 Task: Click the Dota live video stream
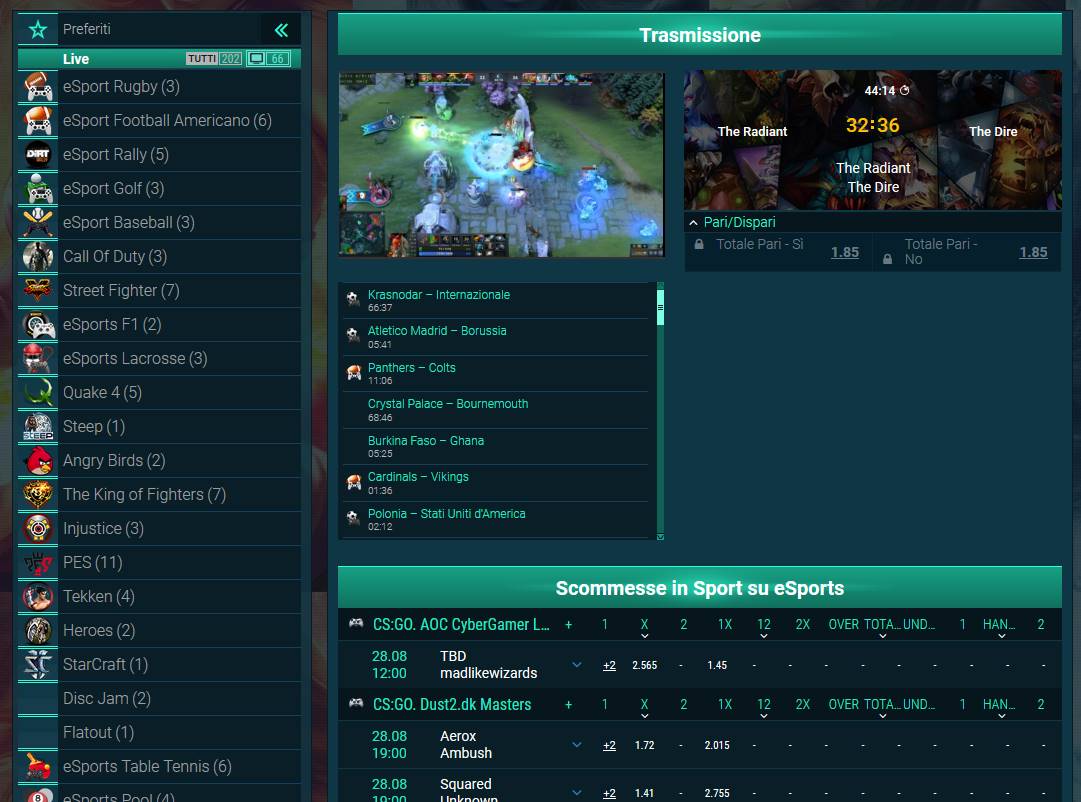[502, 164]
